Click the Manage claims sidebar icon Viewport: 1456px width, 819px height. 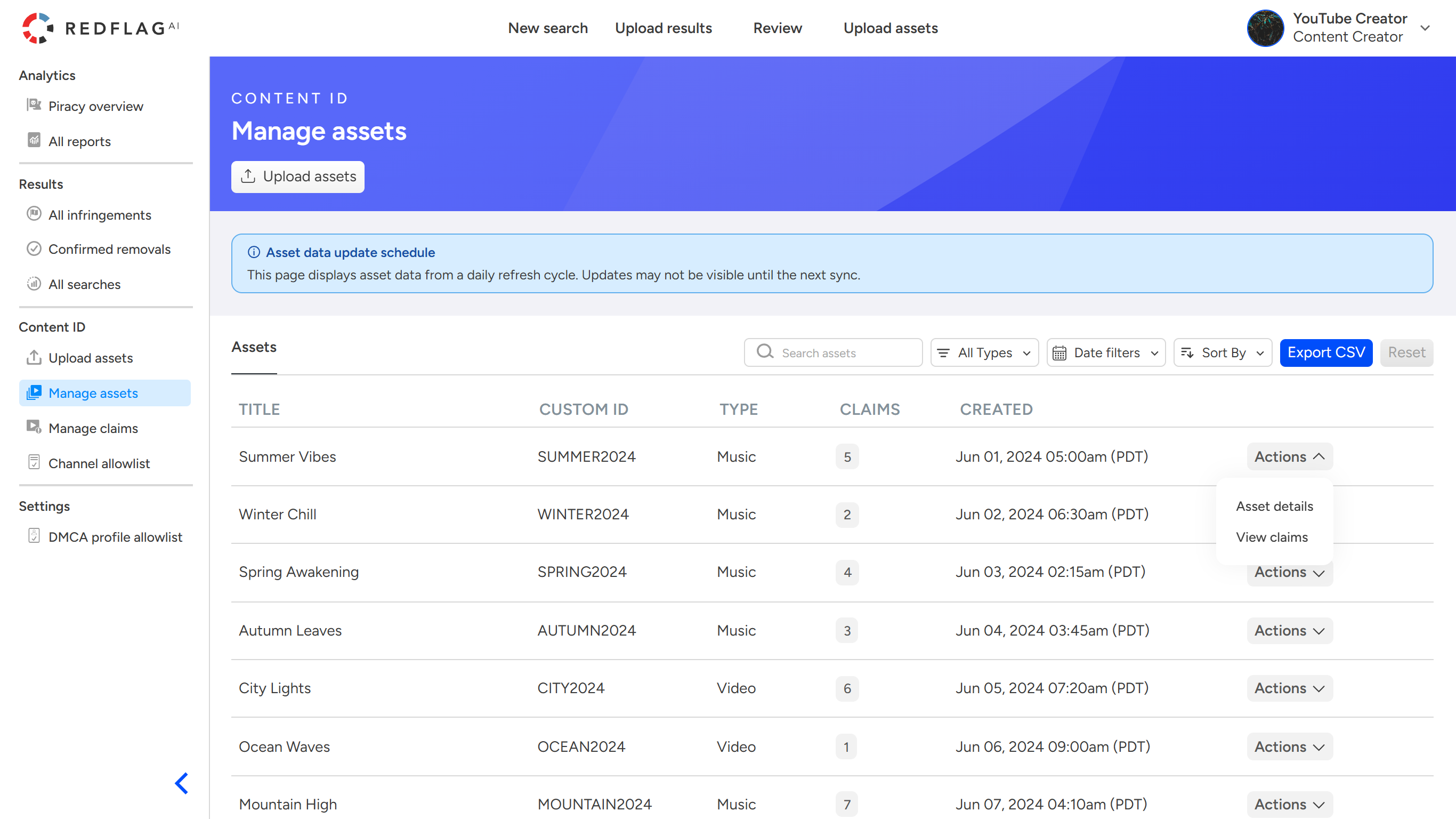(x=34, y=428)
